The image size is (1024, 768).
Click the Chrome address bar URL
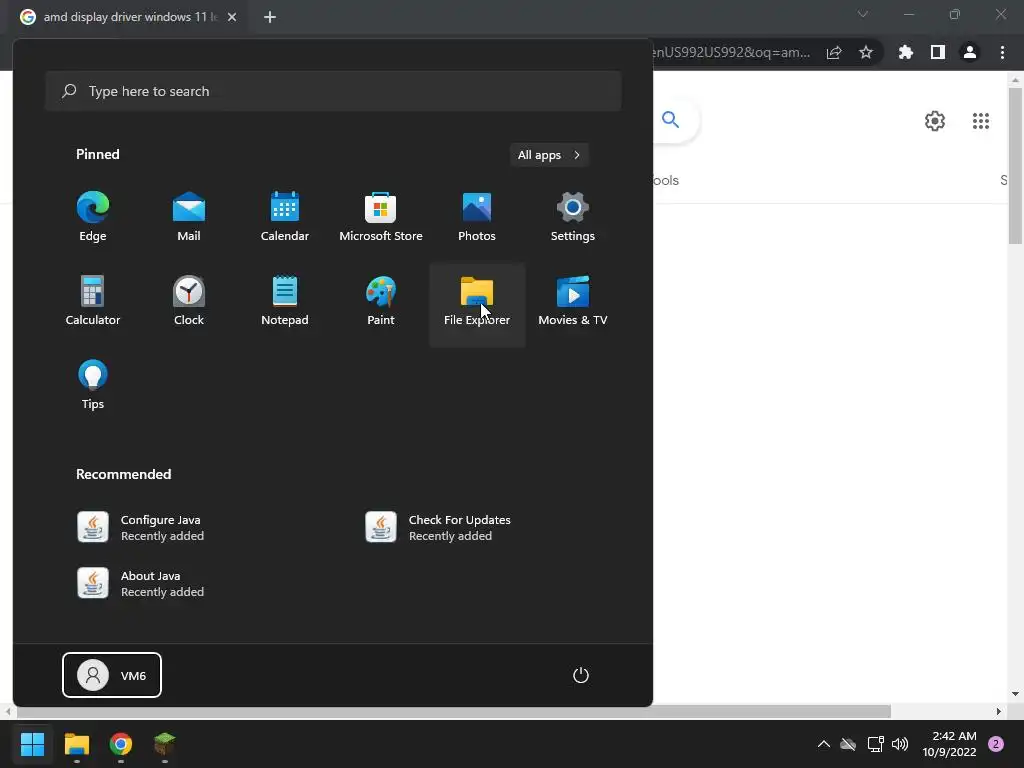point(731,52)
